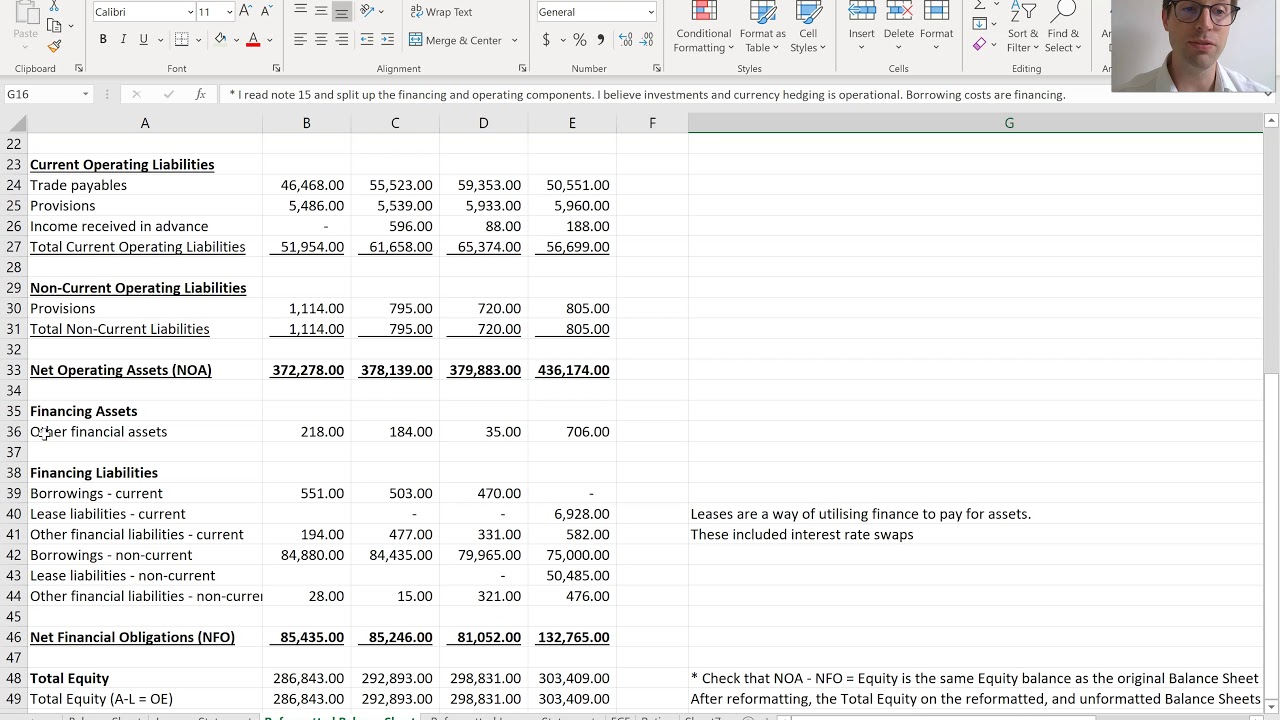Image resolution: width=1280 pixels, height=720 pixels.
Task: Toggle Italic formatting
Action: coord(123,39)
